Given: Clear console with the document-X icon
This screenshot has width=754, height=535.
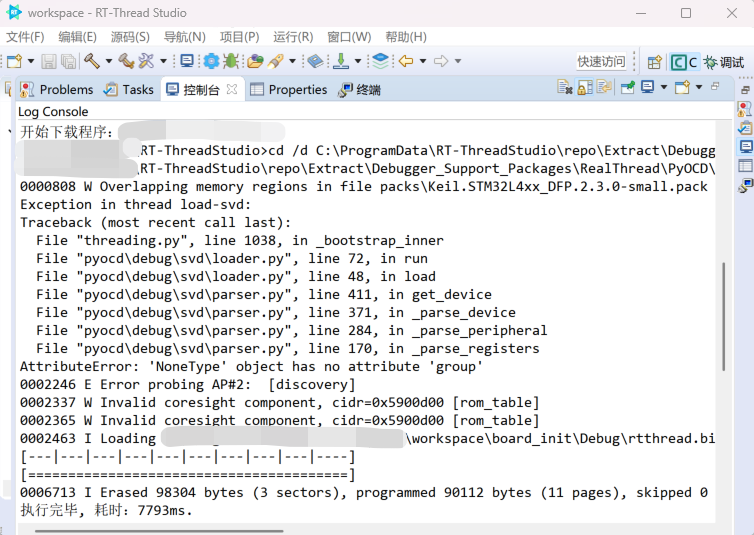Looking at the screenshot, I should pos(565,87).
